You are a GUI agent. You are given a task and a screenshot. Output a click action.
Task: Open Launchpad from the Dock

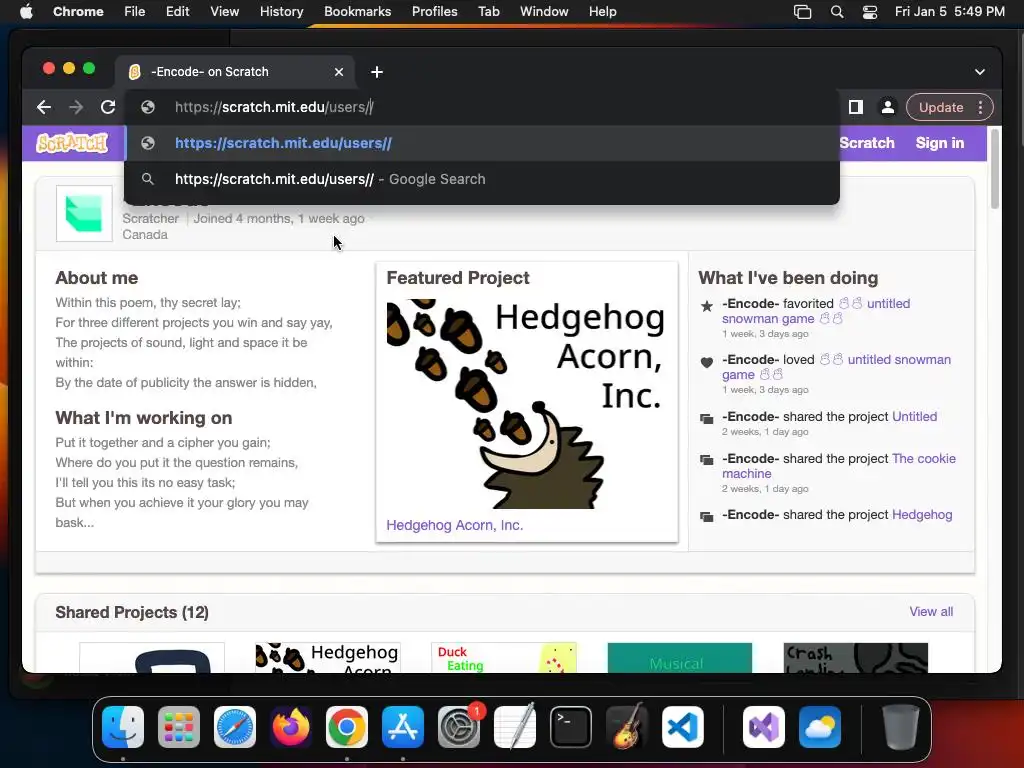point(179,727)
